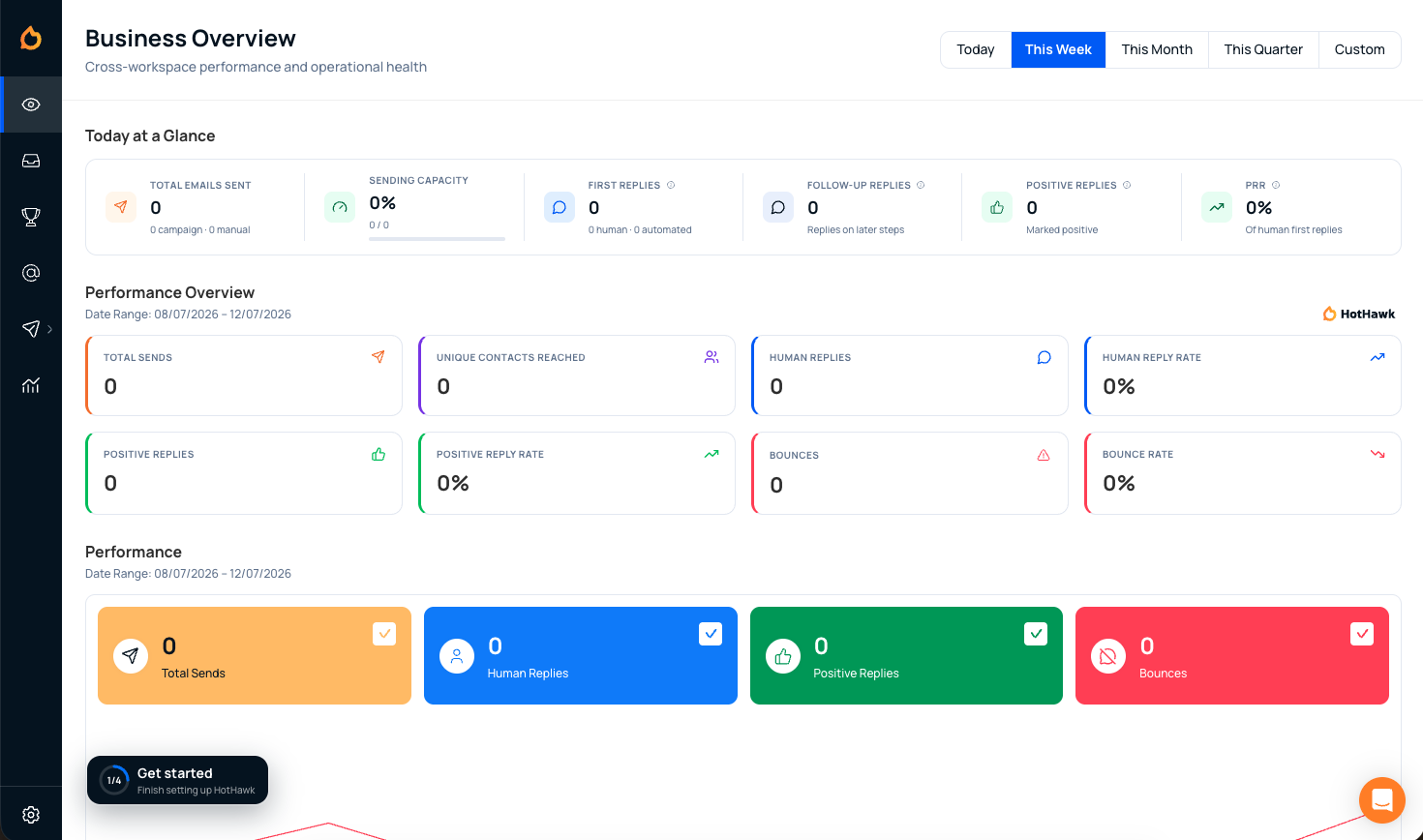The height and width of the screenshot is (840, 1423).
Task: Open the trophy icon in sidebar
Action: tap(31, 217)
